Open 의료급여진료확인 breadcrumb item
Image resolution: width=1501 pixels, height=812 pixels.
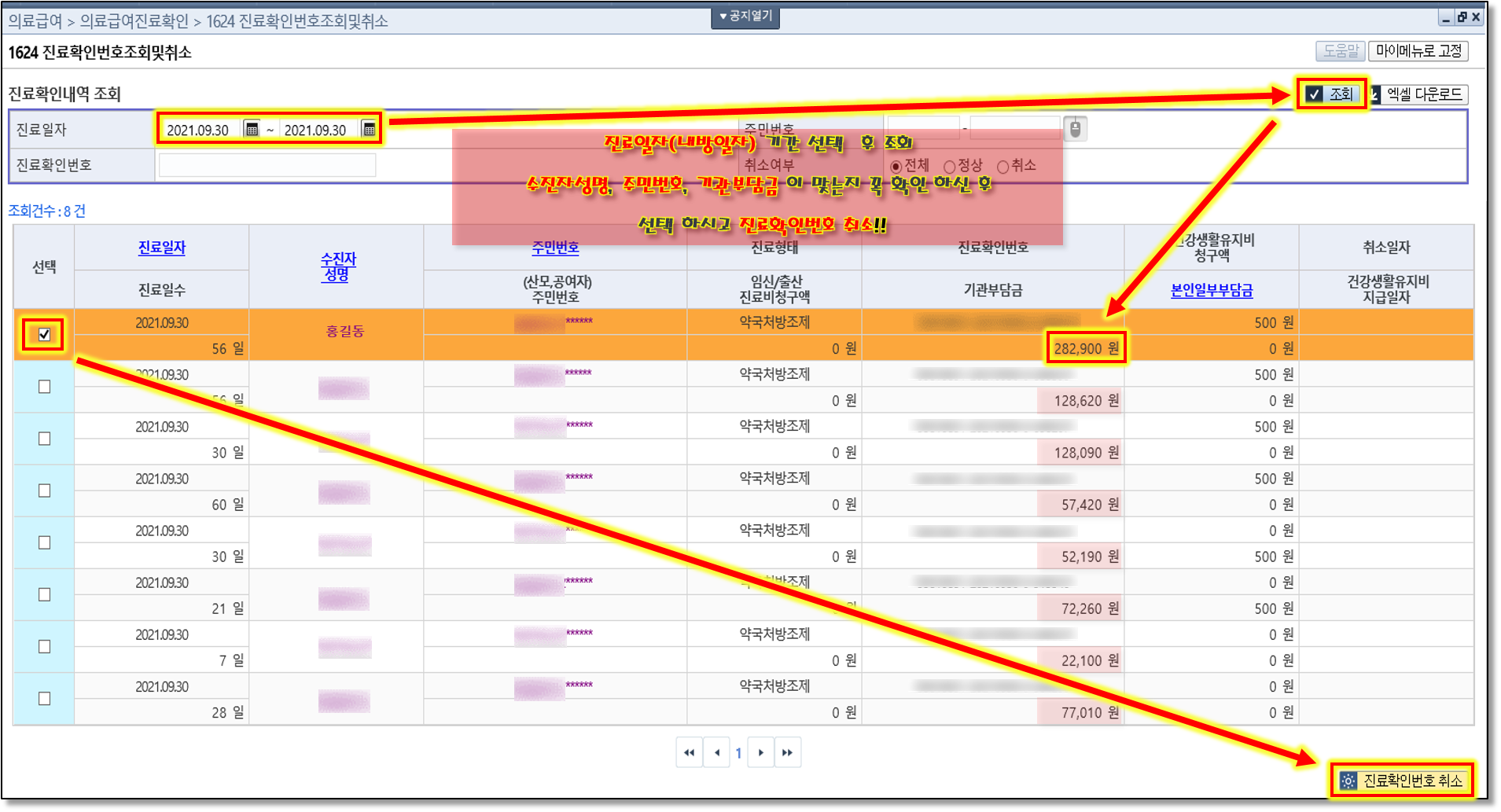point(134,21)
